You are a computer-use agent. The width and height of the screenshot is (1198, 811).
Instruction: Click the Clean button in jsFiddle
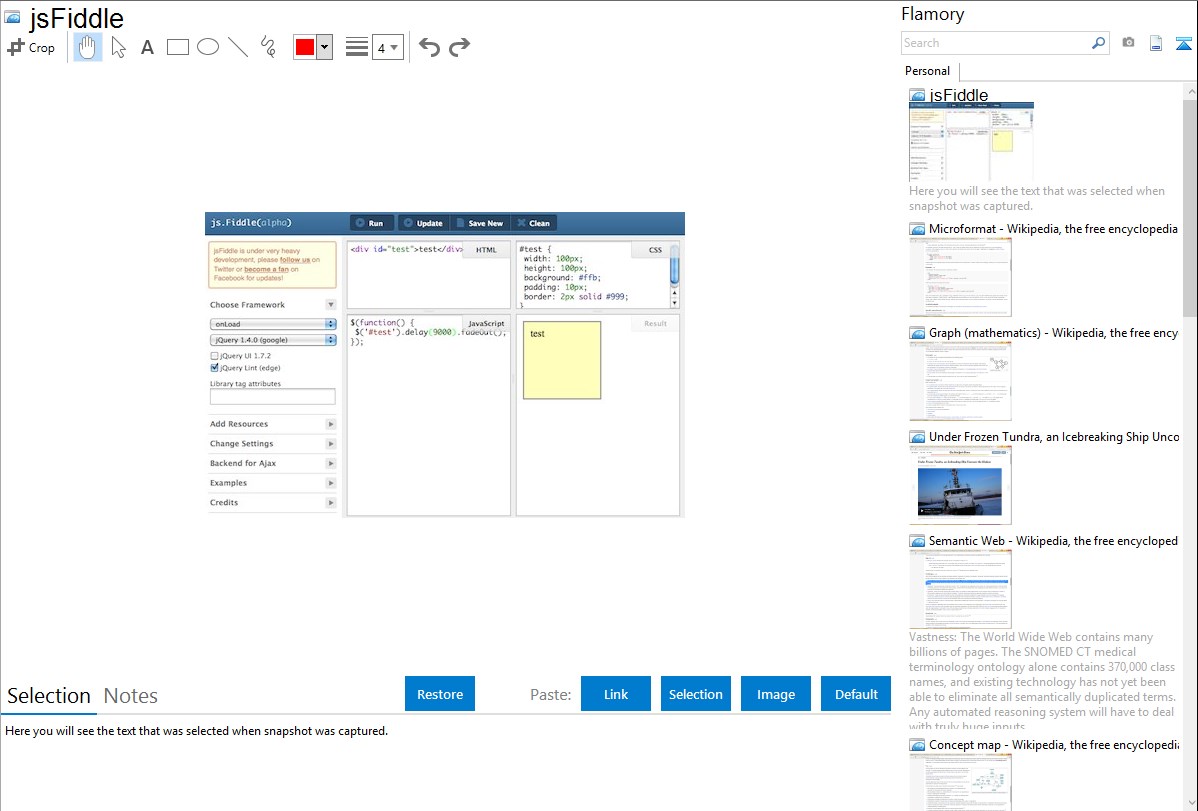(534, 223)
